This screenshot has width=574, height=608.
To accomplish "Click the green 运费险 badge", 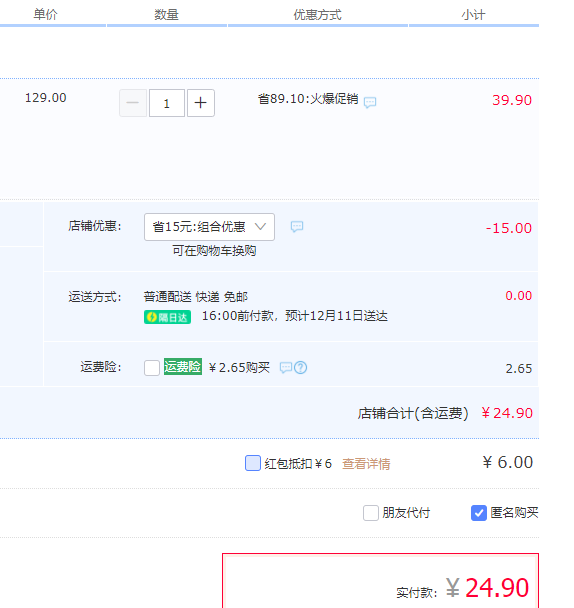I will [x=183, y=367].
